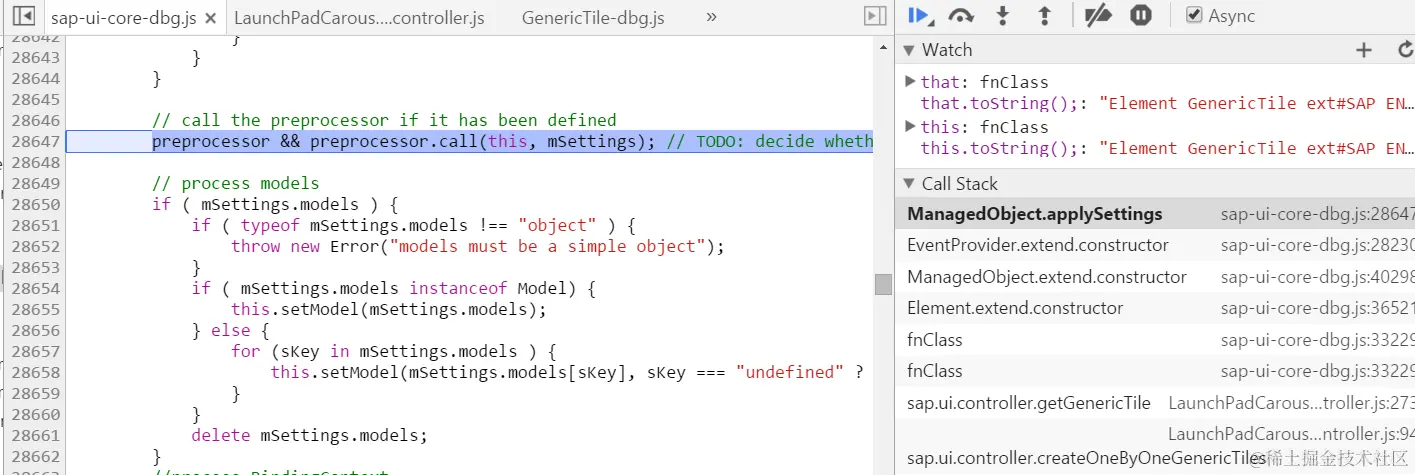Add a watch expression
This screenshot has height=475, width=1415.
click(x=1363, y=50)
